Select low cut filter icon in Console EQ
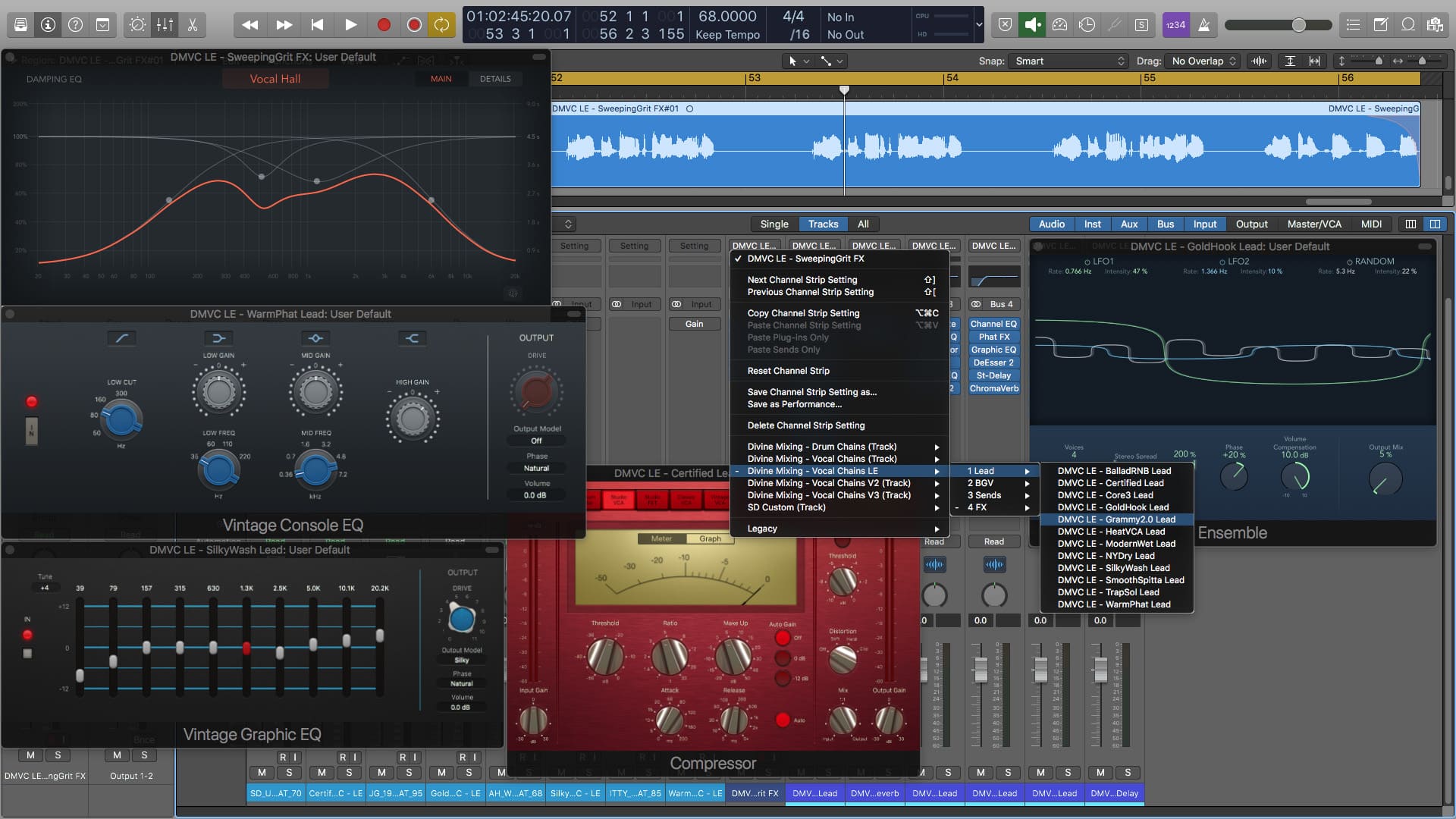 tap(121, 338)
